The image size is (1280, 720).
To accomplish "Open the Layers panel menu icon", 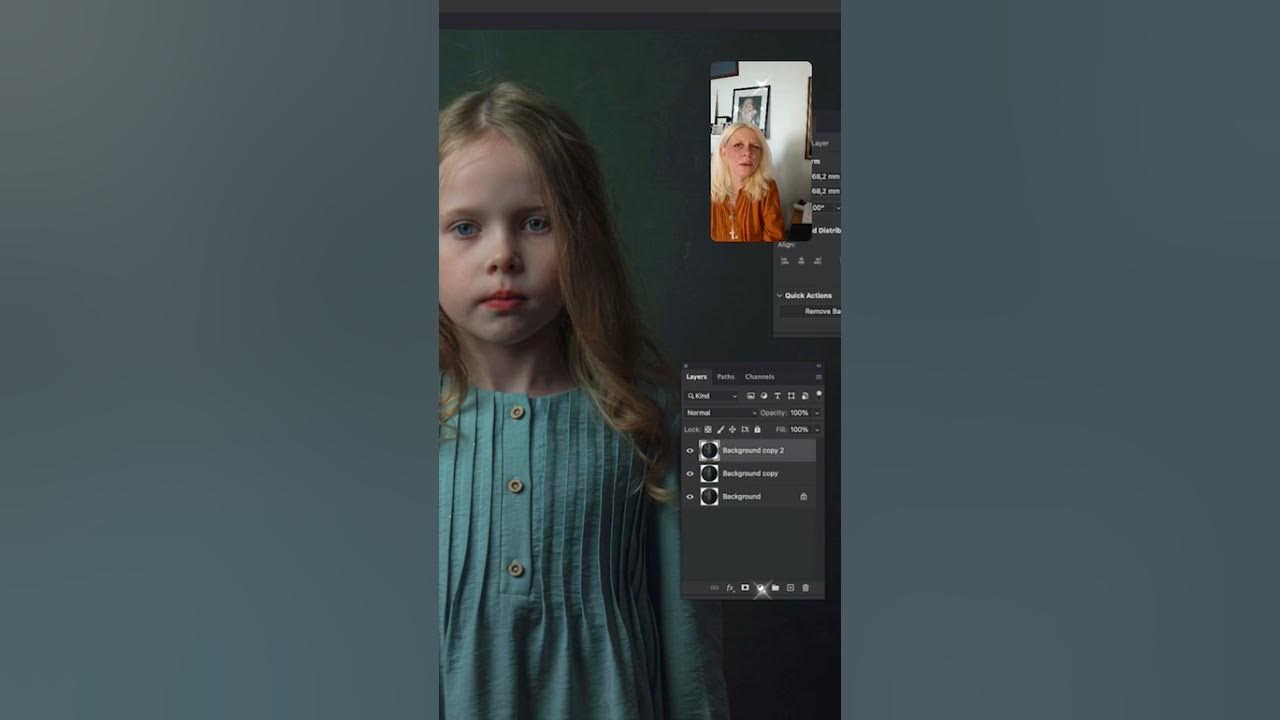I will pos(819,377).
